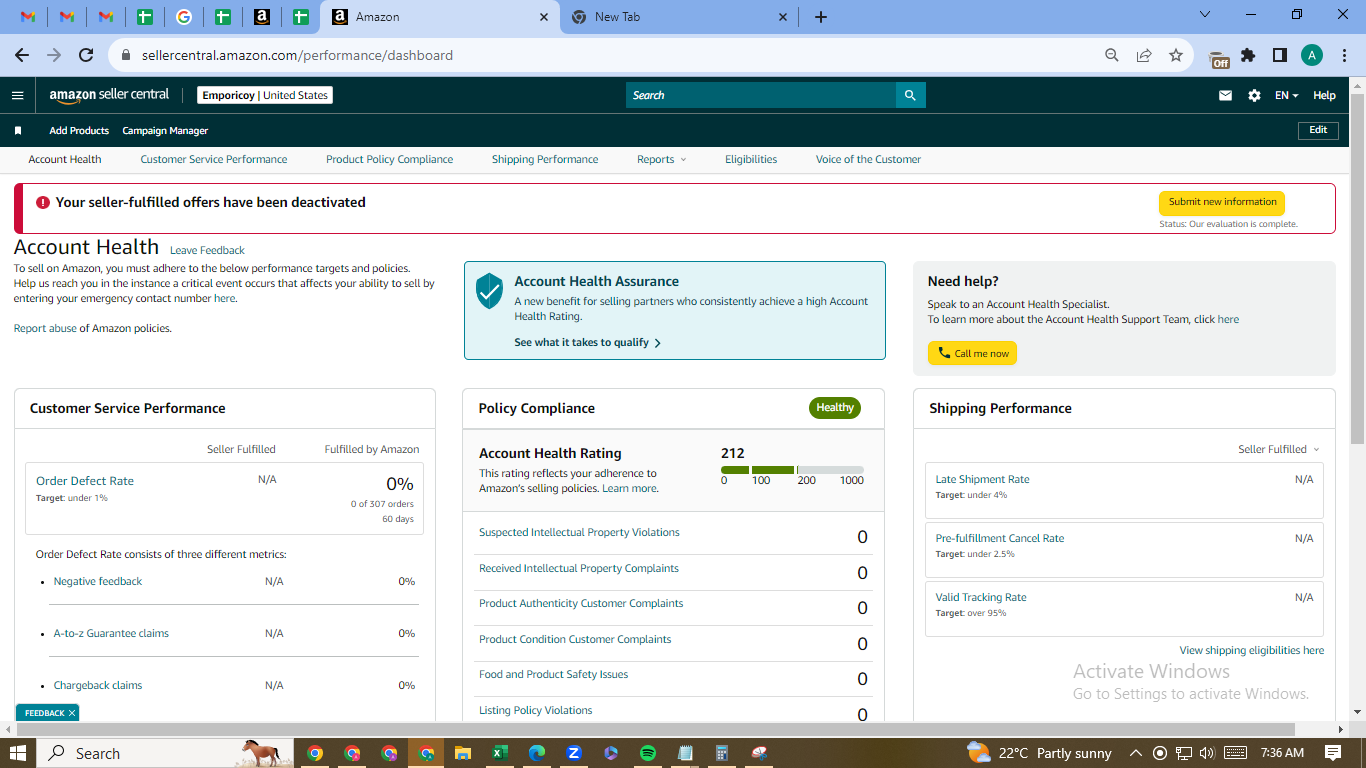Viewport: 1366px width, 768px height.
Task: Reload the page with the refresh icon
Action: coord(86,55)
